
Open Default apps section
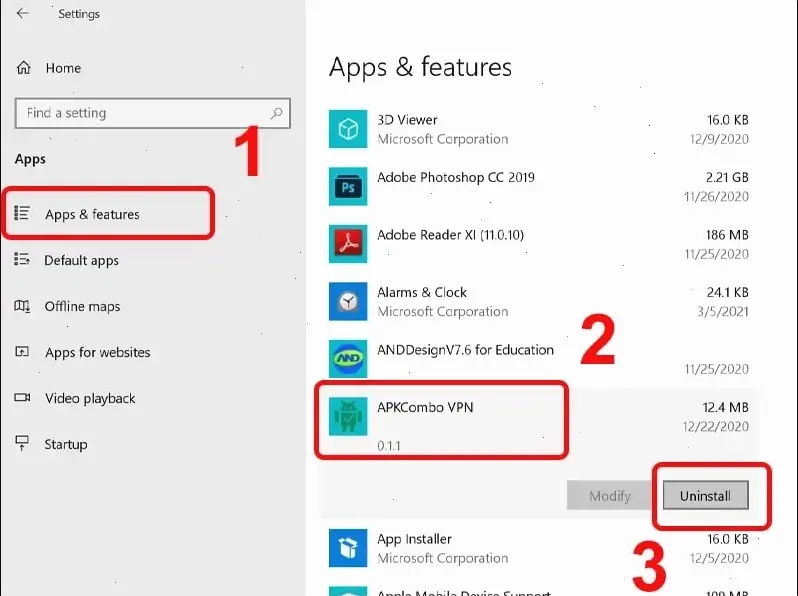81,261
